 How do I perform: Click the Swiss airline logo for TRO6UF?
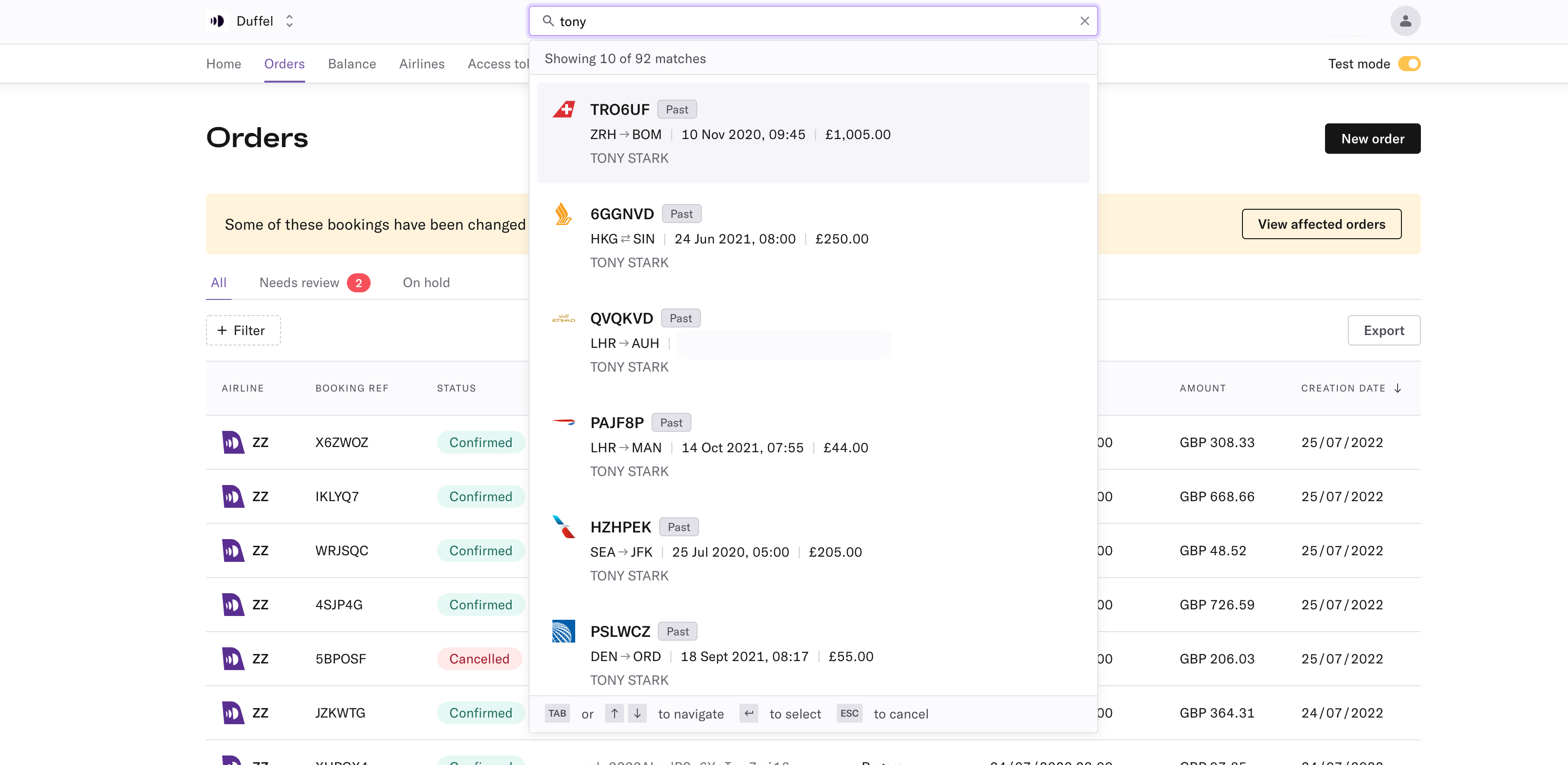pos(564,110)
